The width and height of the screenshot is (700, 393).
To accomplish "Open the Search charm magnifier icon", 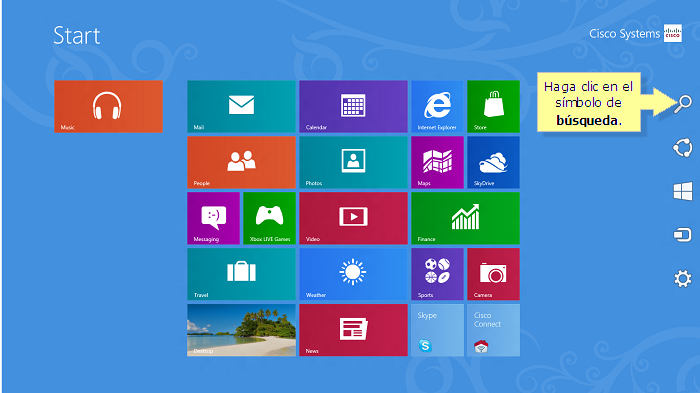I will (x=683, y=104).
